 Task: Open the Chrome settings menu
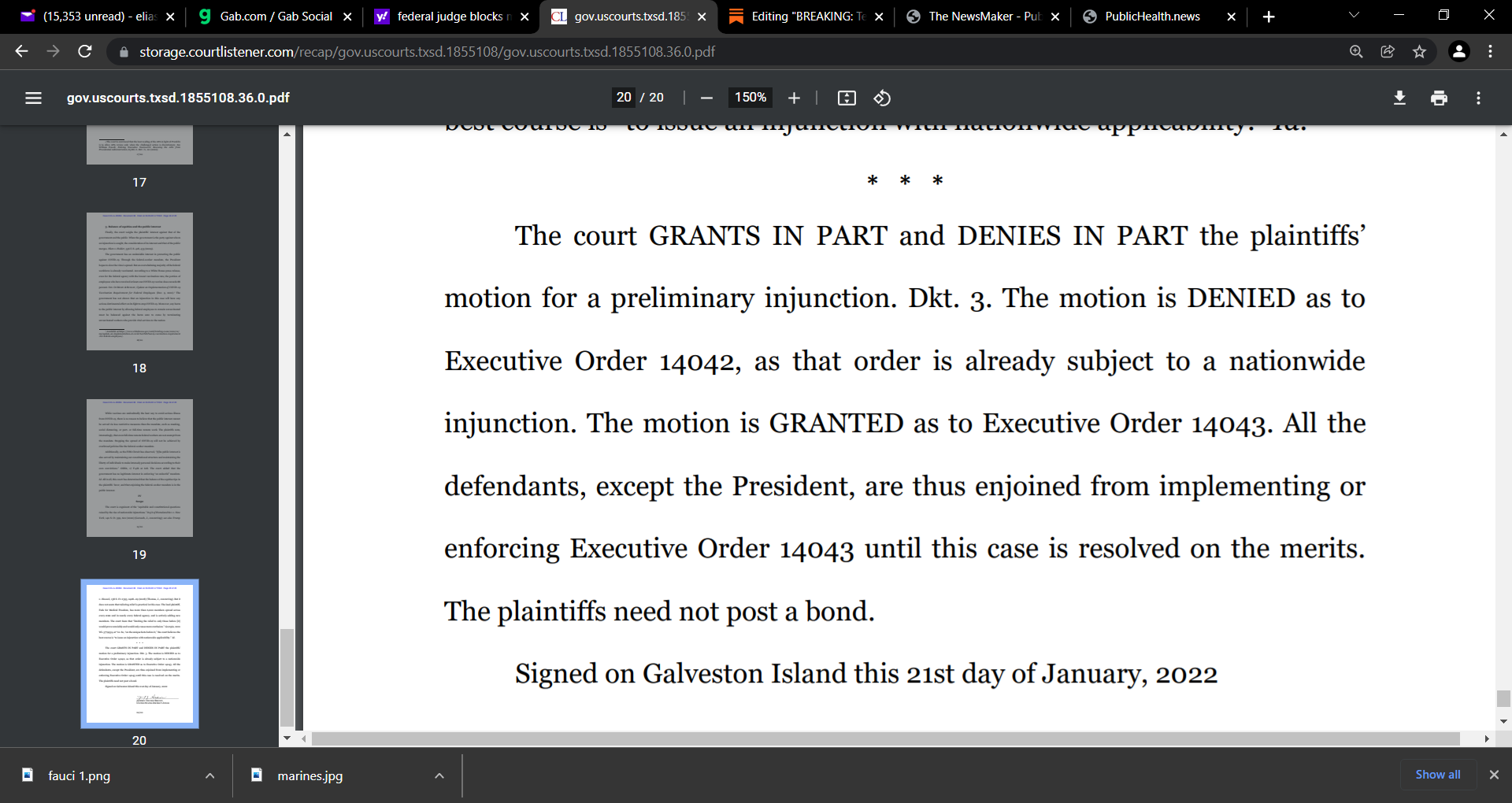coord(1490,51)
